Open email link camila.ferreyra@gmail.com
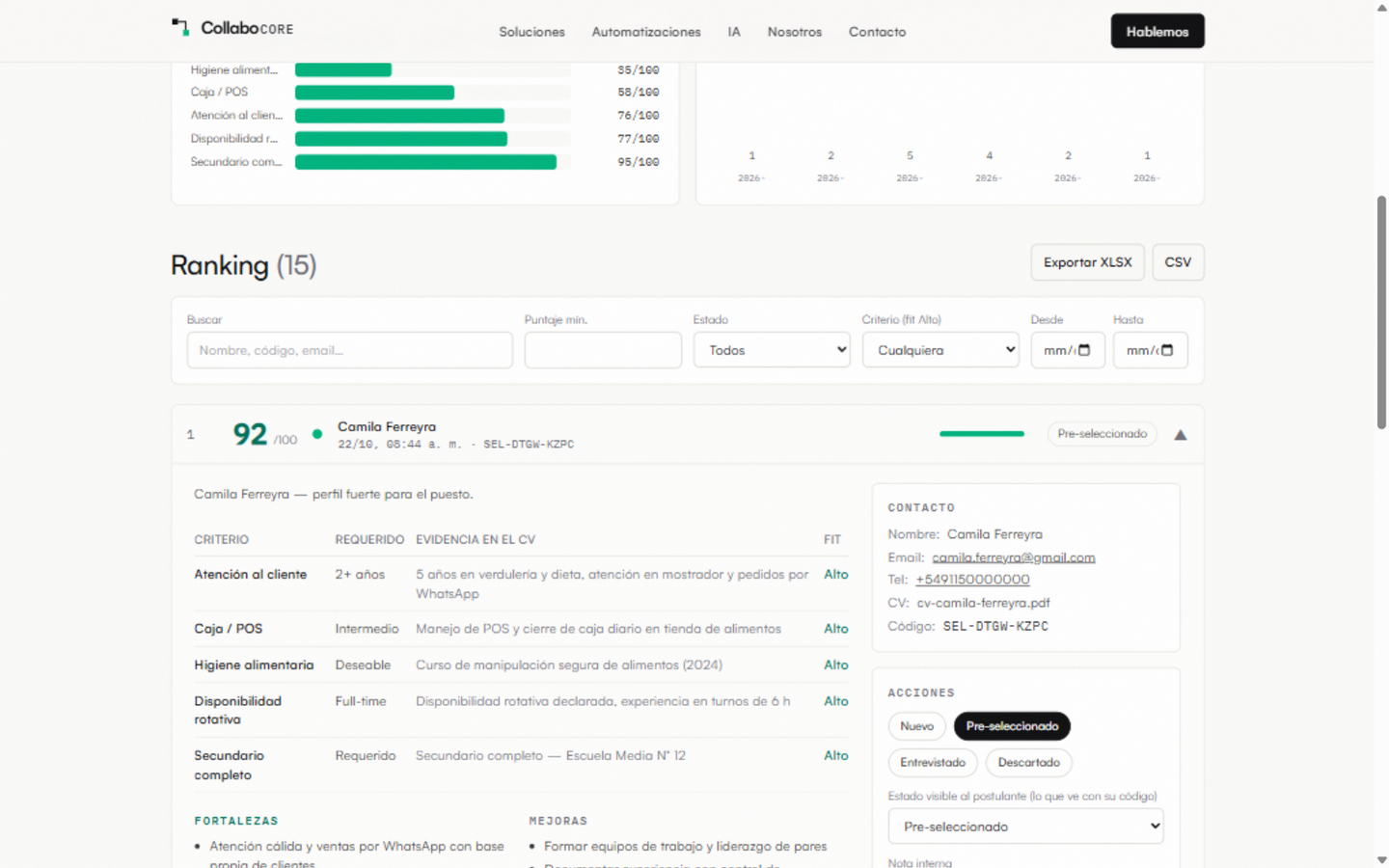Viewport: 1389px width, 868px height. pyautogui.click(x=1014, y=557)
